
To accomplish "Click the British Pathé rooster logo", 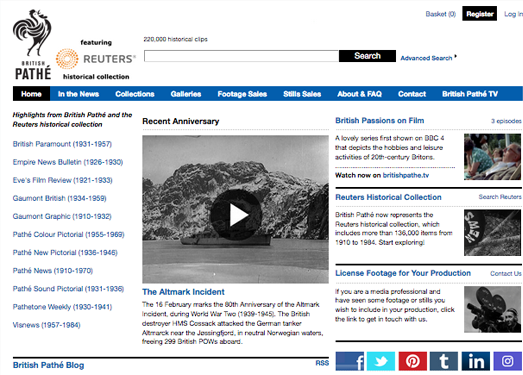I will 32,44.
